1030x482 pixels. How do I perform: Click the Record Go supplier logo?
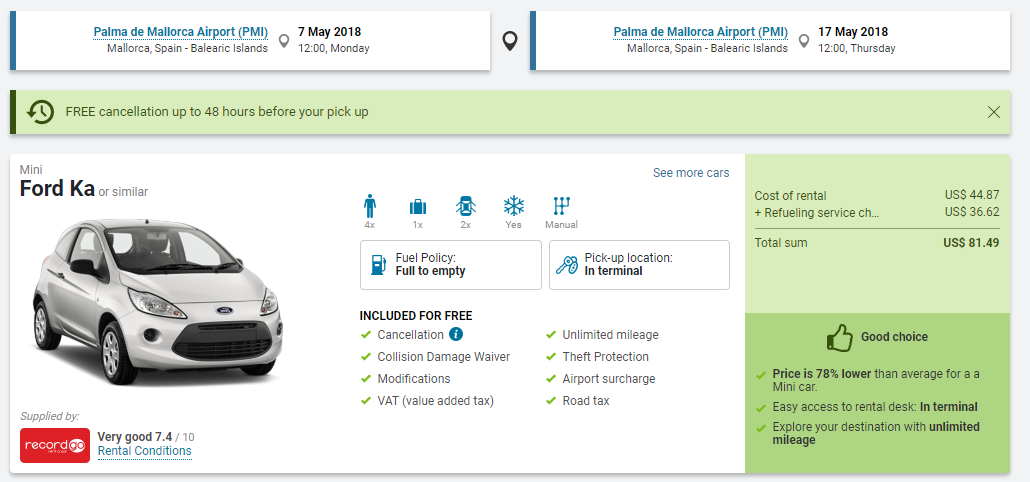click(54, 445)
